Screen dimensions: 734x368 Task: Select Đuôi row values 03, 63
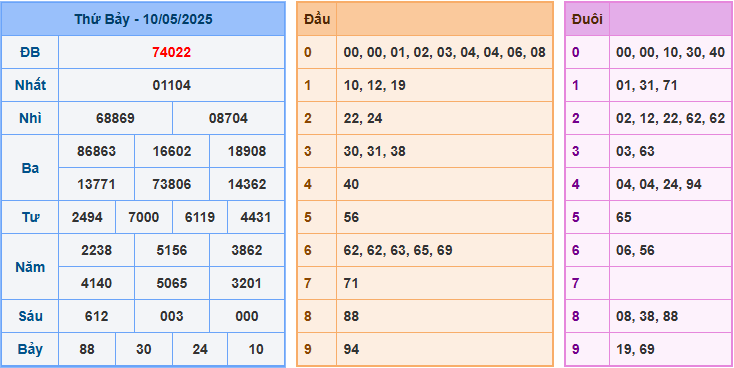pos(635,151)
